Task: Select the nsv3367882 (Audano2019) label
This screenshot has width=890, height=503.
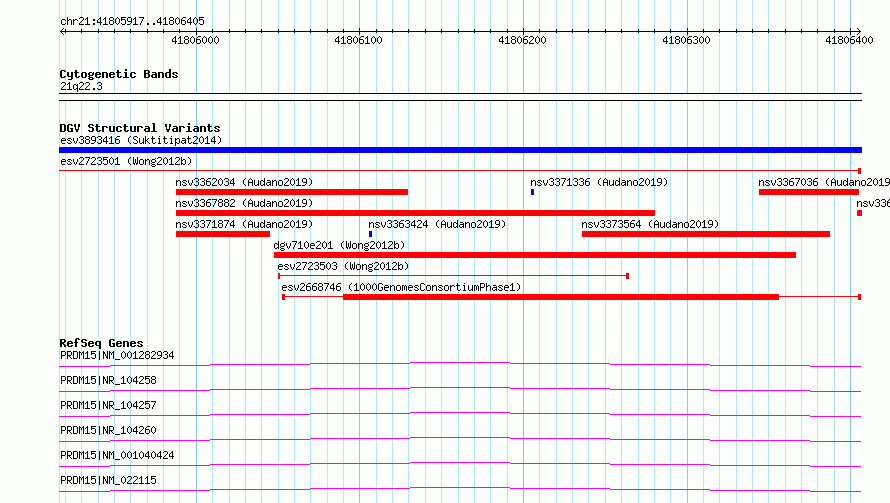Action: coord(244,203)
